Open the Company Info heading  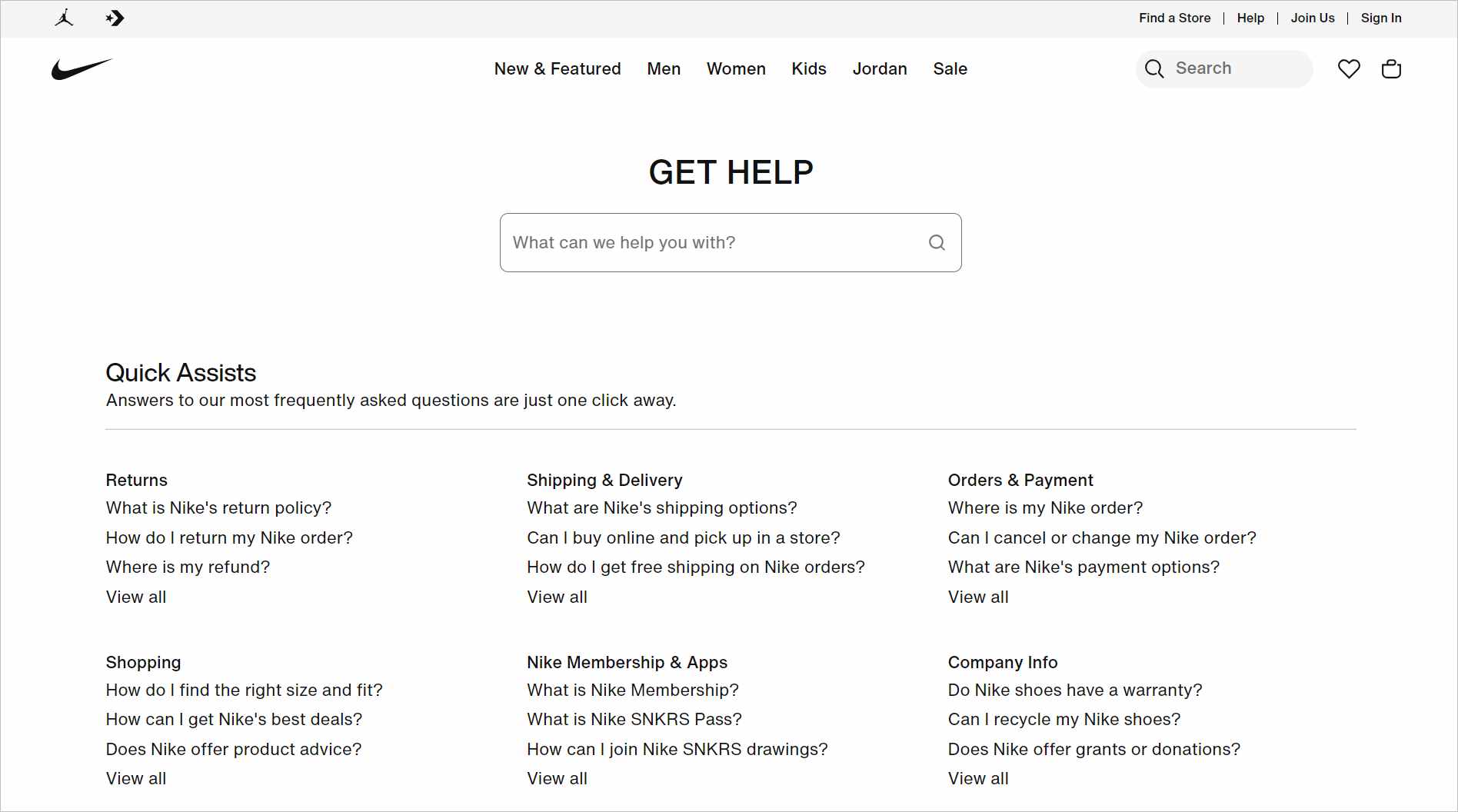pos(1002,663)
